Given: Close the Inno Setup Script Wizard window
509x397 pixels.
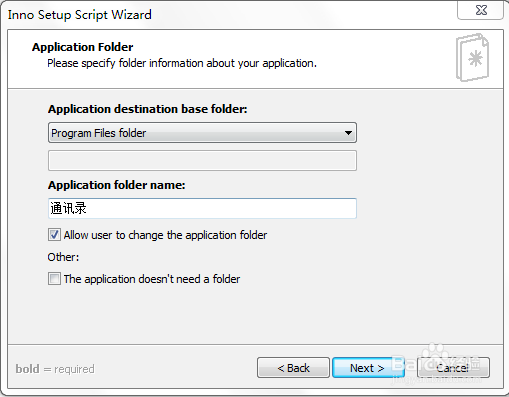Looking at the screenshot, I should click(481, 10).
